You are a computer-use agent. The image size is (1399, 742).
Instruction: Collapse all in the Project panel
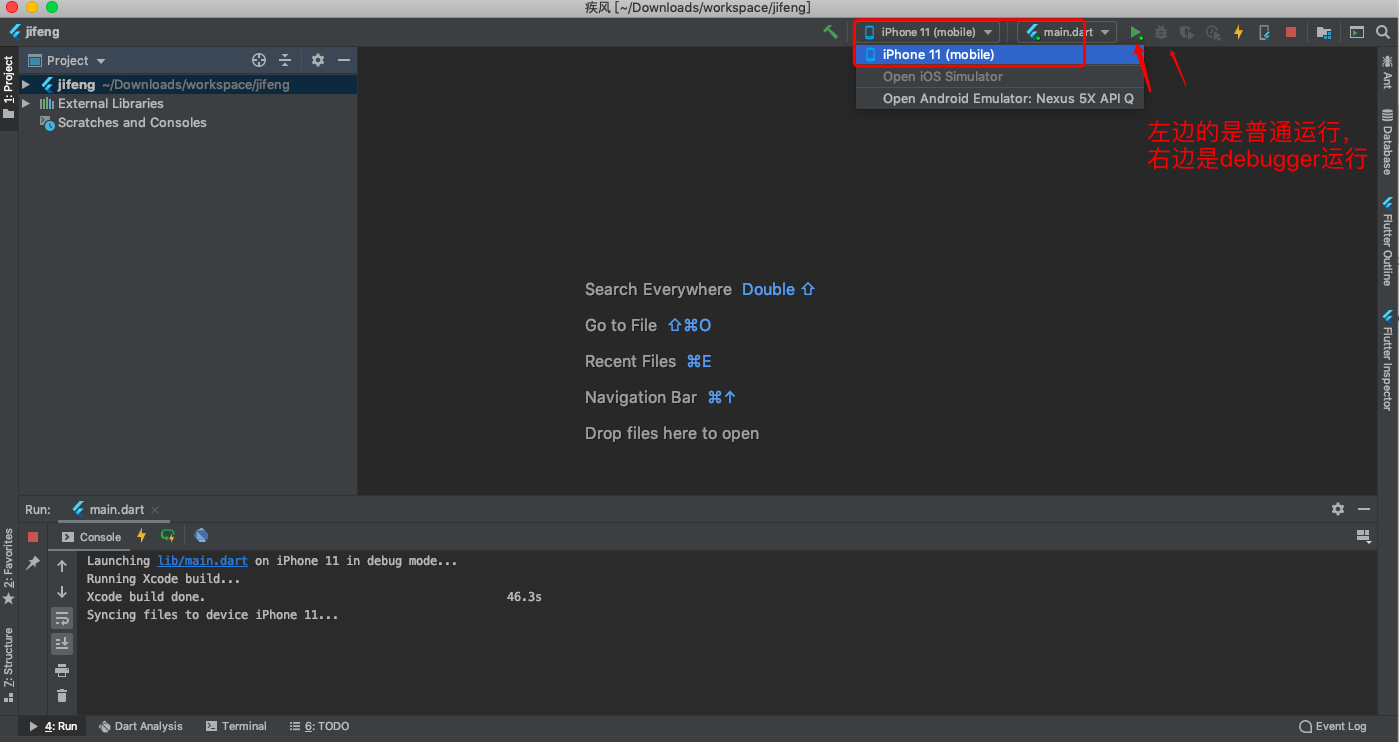(x=285, y=60)
